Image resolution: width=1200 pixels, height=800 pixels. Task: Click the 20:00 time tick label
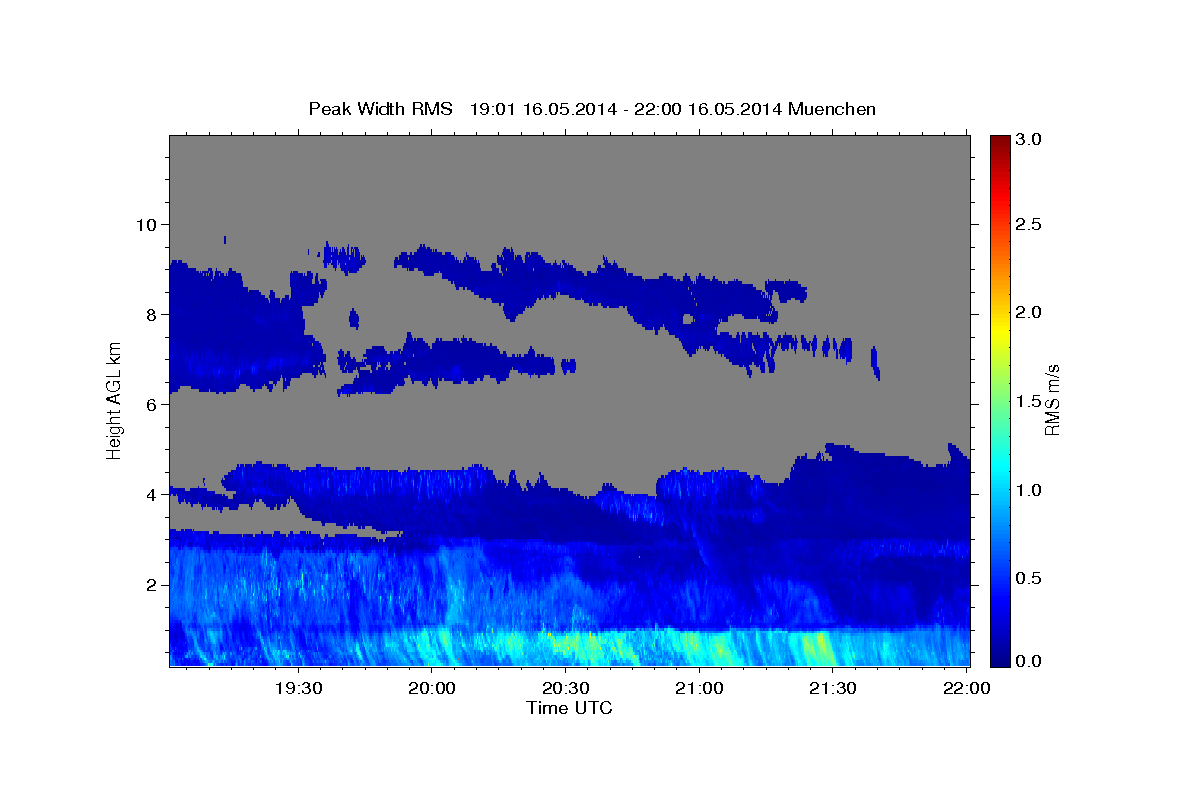(432, 688)
